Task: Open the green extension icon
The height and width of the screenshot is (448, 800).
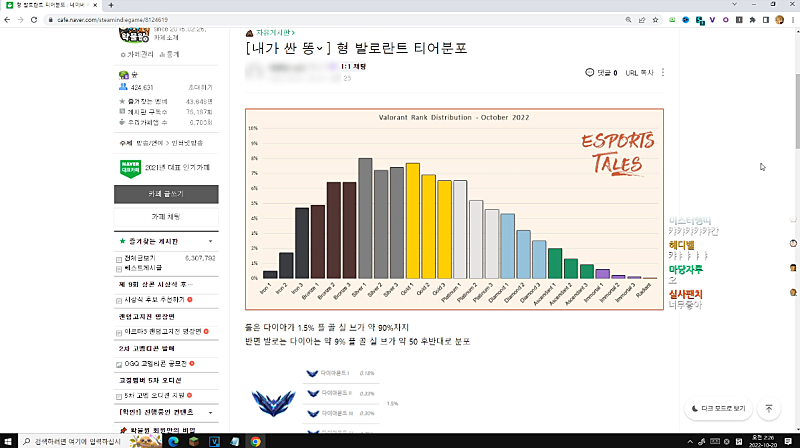Action: pos(672,20)
